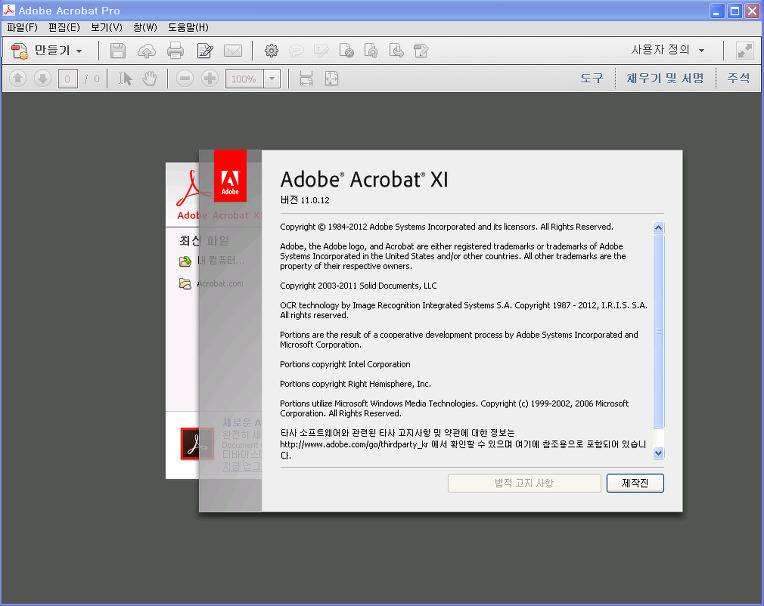Click the zoom in plus button

pyautogui.click(x=210, y=78)
